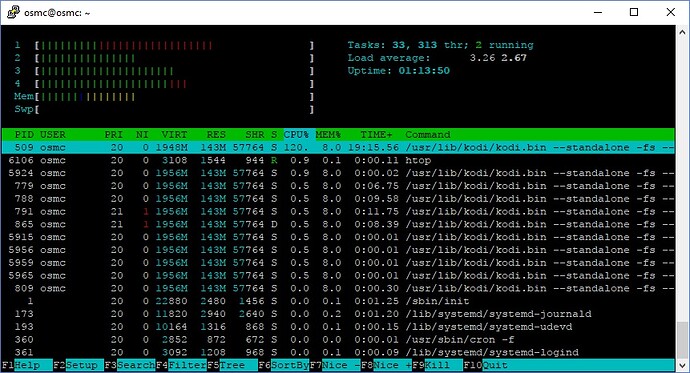Toggle F5 Tree view
Screen dimensions: 690x373
click(x=232, y=365)
